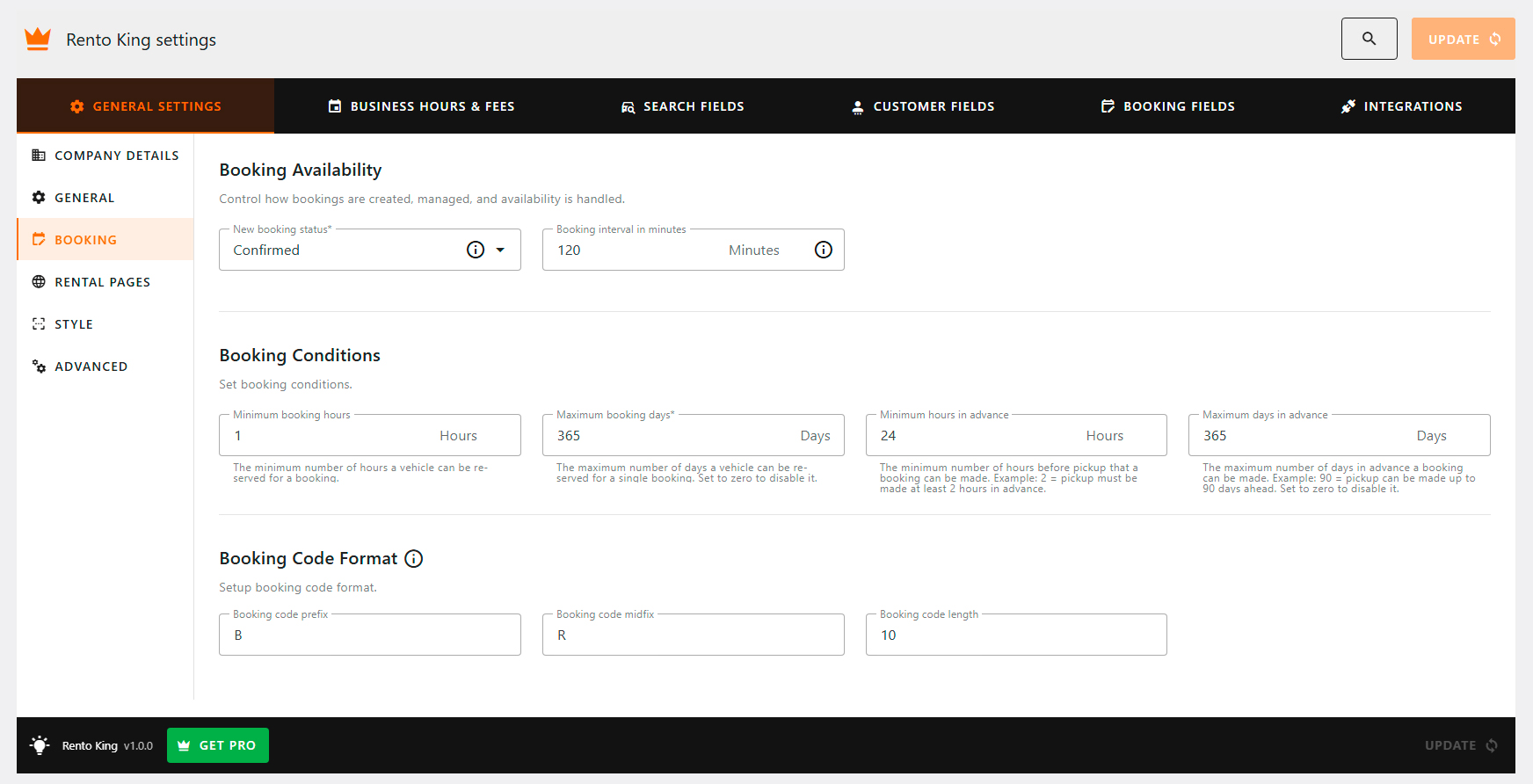Click the Rental Pages globe icon
1533x784 pixels.
tap(39, 281)
